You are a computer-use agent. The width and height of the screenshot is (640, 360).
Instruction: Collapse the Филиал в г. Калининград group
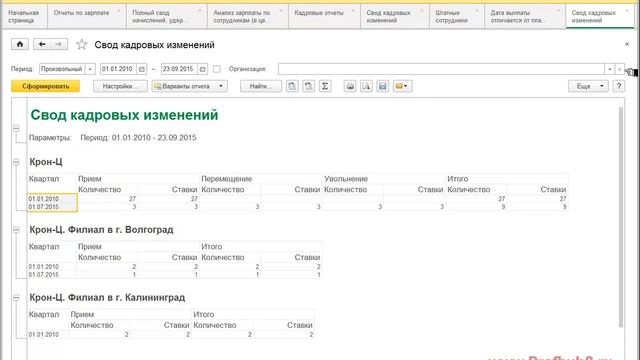[16, 298]
